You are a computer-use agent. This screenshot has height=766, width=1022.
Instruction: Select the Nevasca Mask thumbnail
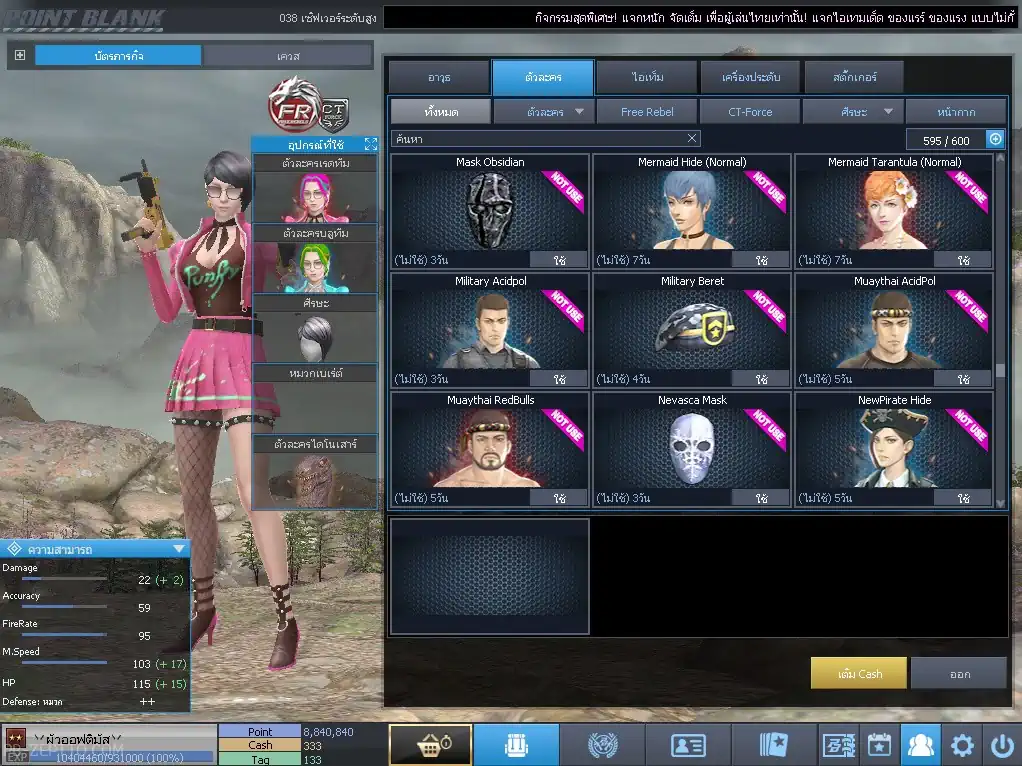click(x=692, y=449)
